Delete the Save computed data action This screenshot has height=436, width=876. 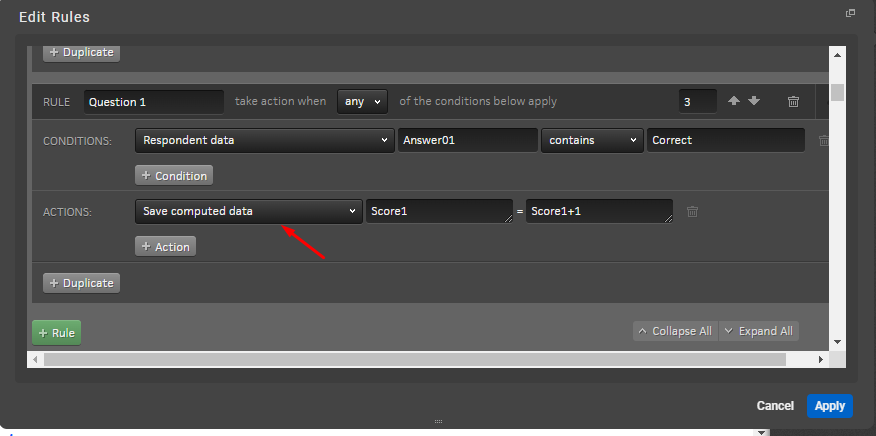pyautogui.click(x=692, y=211)
